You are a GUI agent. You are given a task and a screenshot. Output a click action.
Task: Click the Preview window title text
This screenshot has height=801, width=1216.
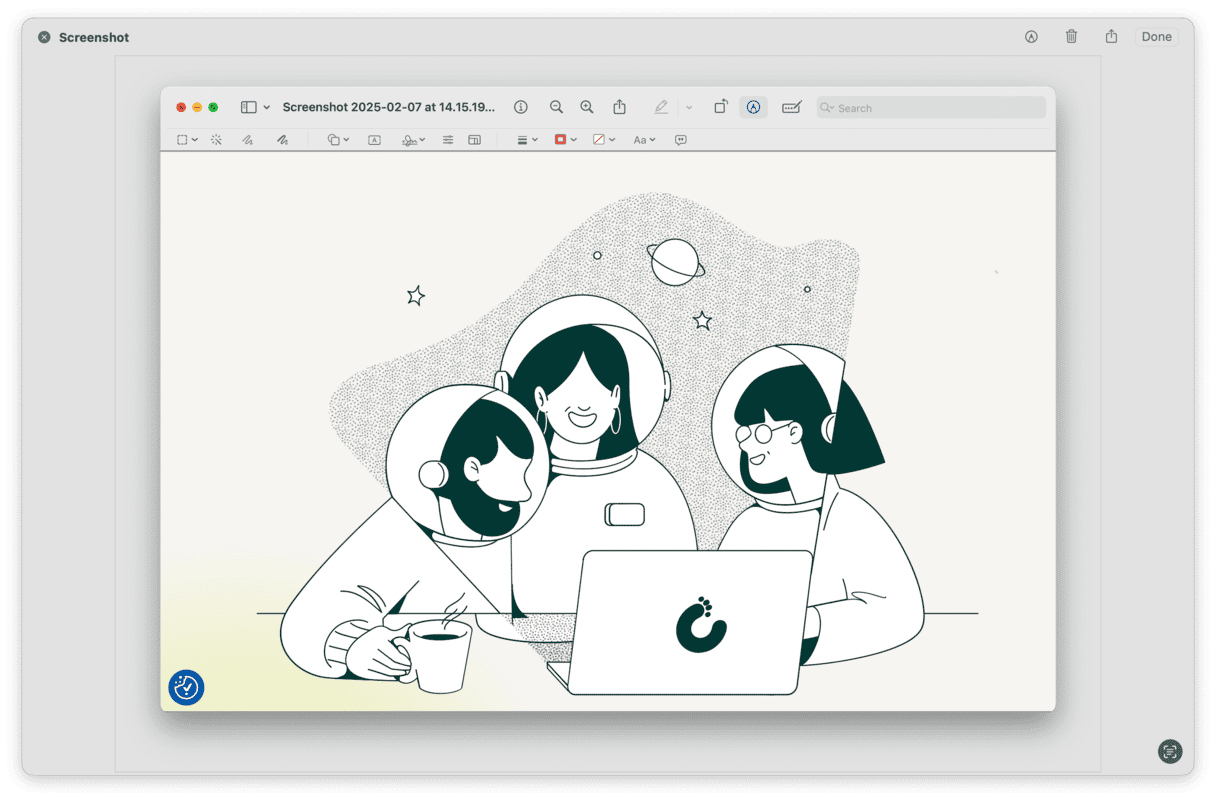(388, 107)
